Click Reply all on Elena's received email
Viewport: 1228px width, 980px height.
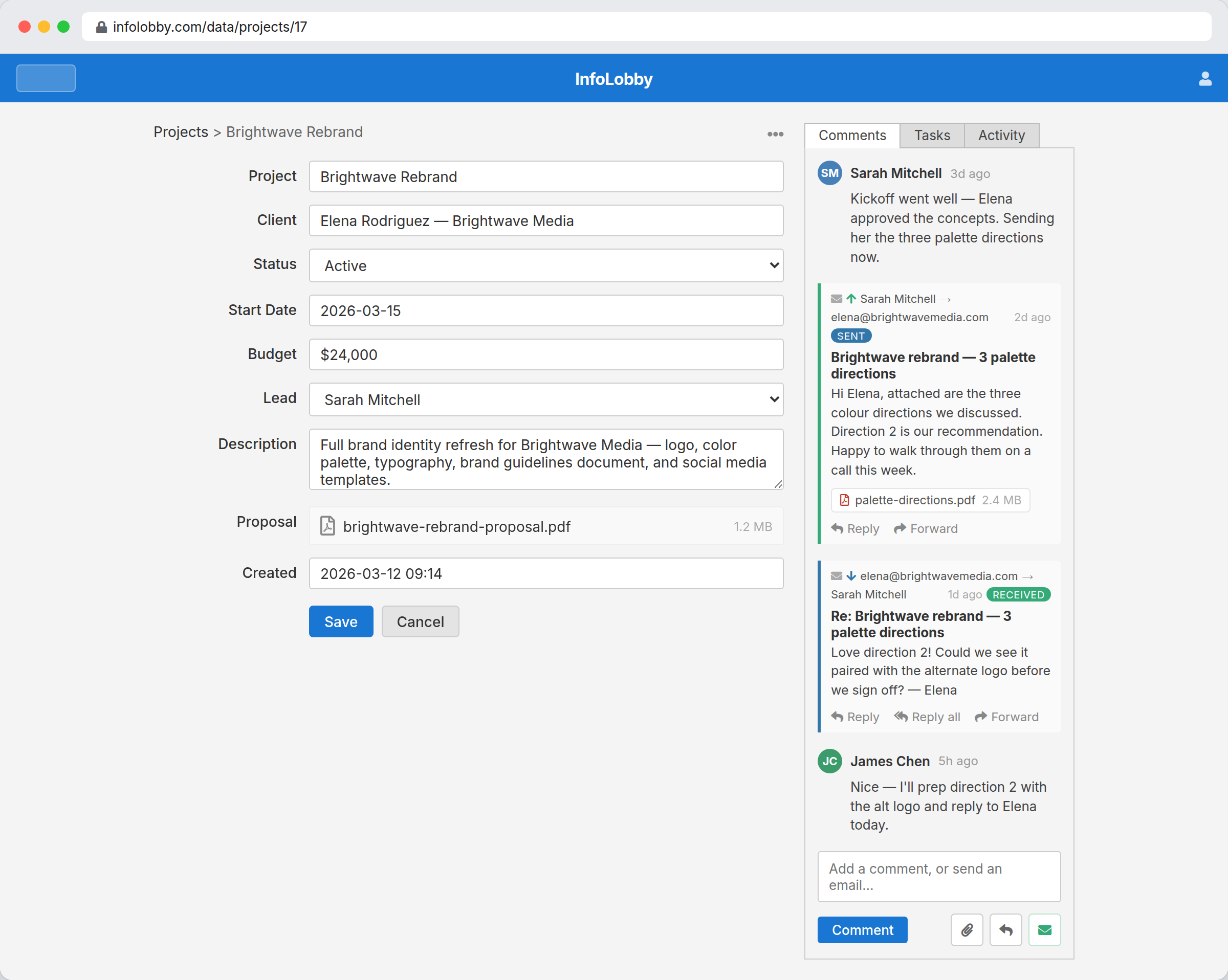(x=927, y=717)
